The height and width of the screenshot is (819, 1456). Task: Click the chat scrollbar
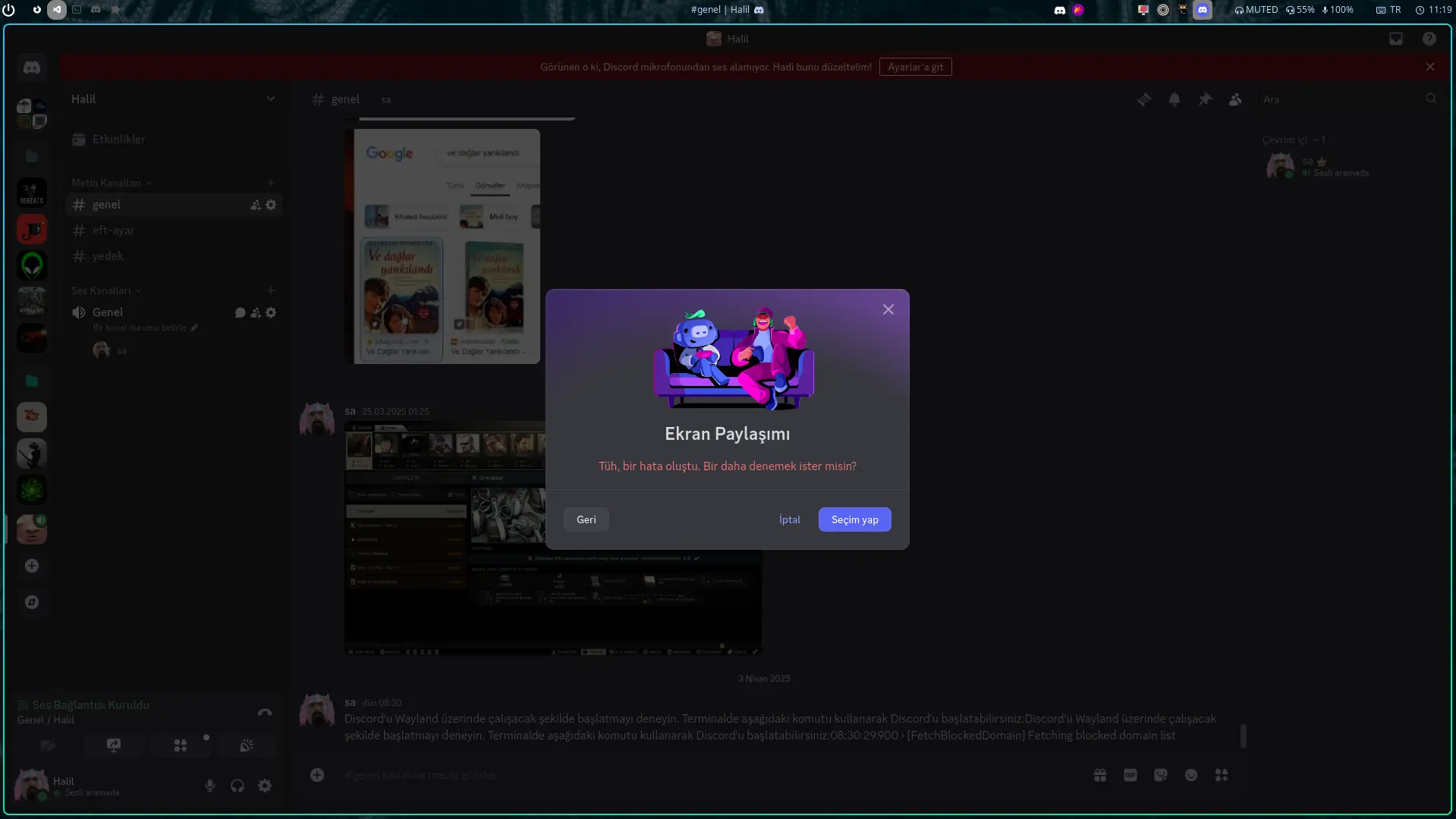[1243, 736]
